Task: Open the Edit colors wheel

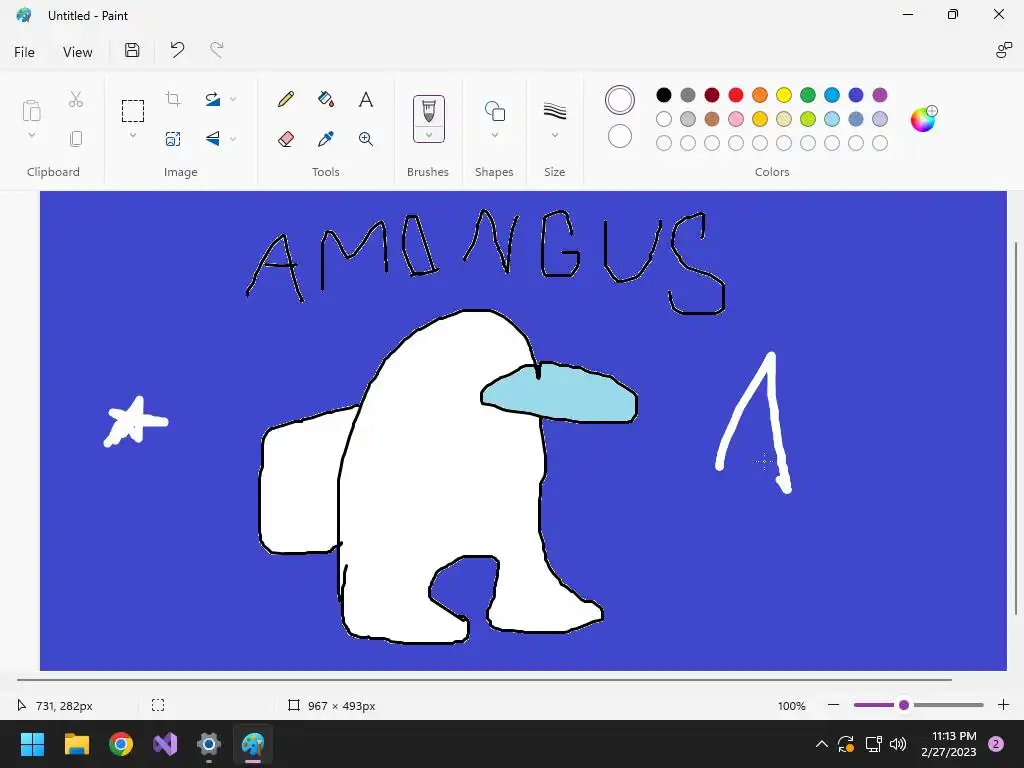Action: click(924, 119)
